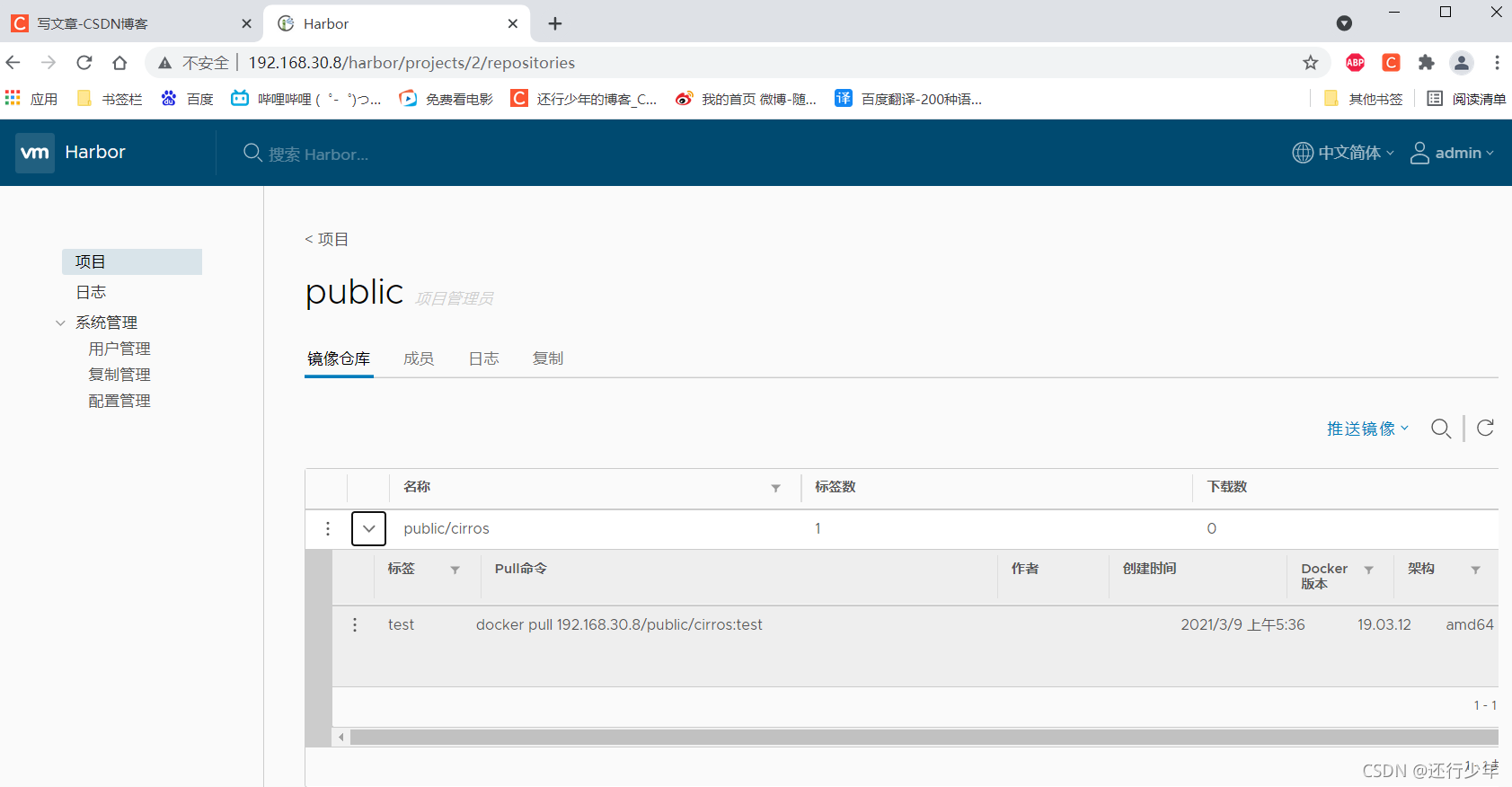
Task: Click the tab search dropdown arrow icon
Action: pyautogui.click(x=1344, y=23)
